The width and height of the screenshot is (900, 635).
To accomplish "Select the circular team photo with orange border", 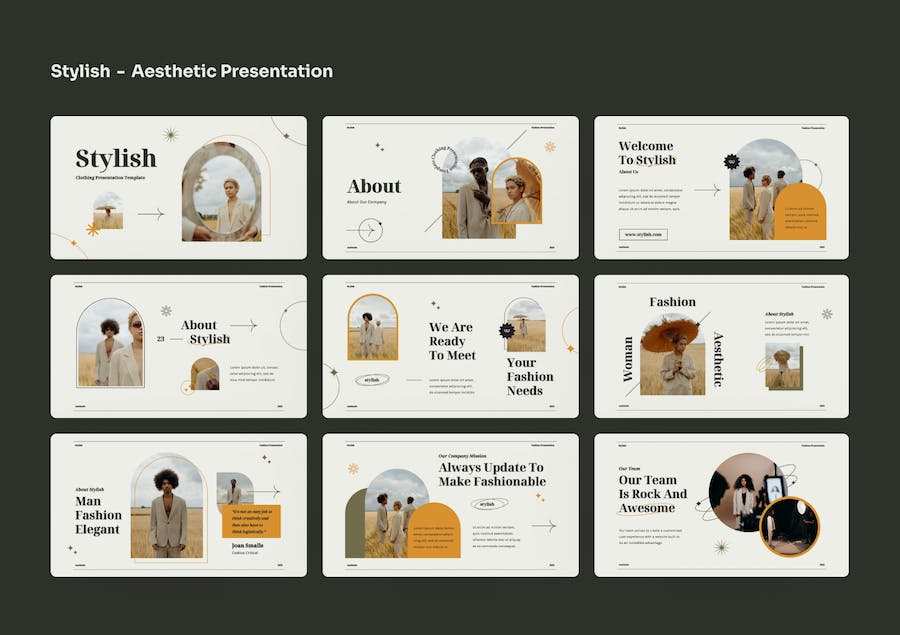I will coord(789,526).
